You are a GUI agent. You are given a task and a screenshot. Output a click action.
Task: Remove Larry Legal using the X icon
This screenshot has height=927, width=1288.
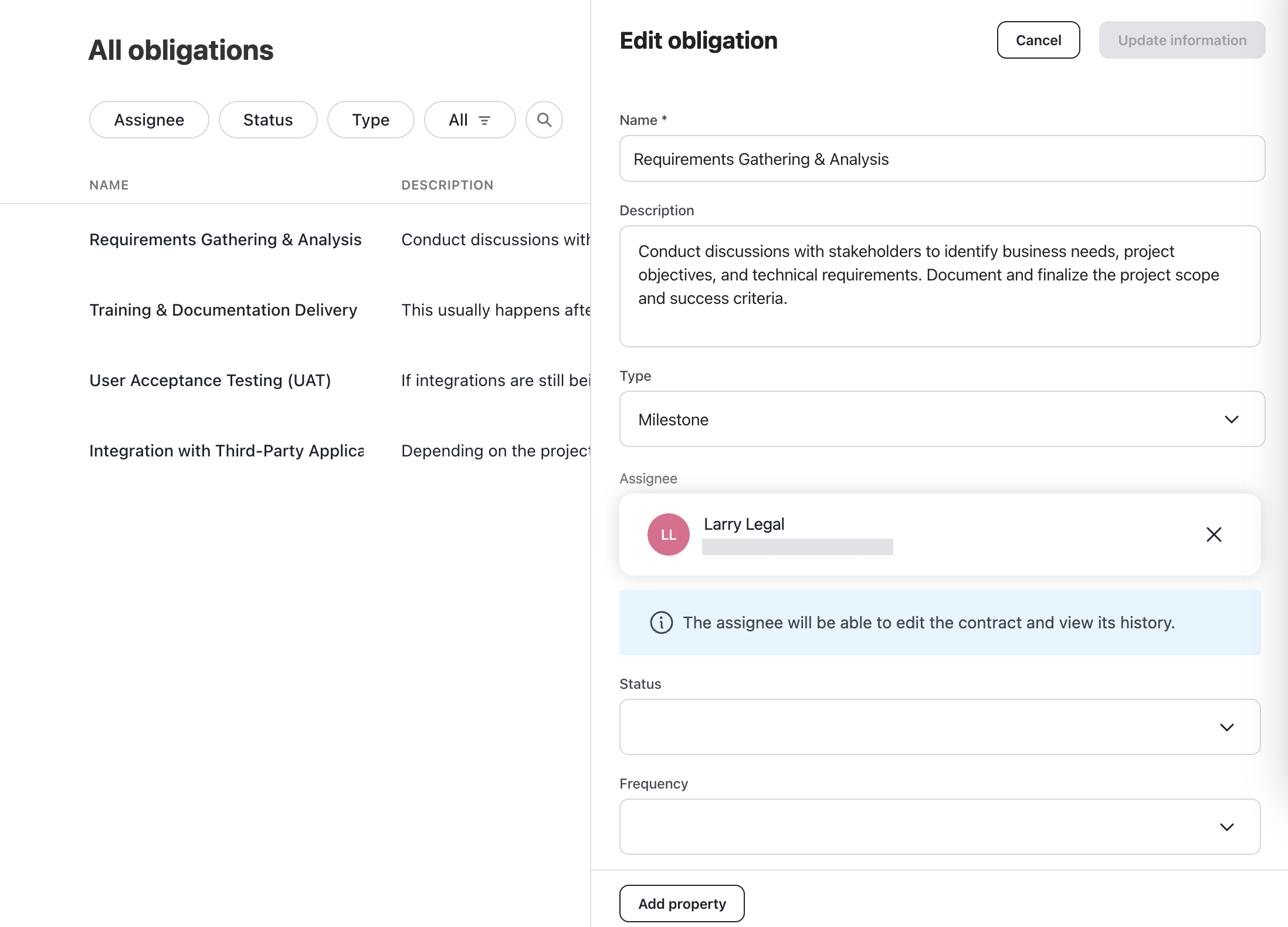(1214, 534)
